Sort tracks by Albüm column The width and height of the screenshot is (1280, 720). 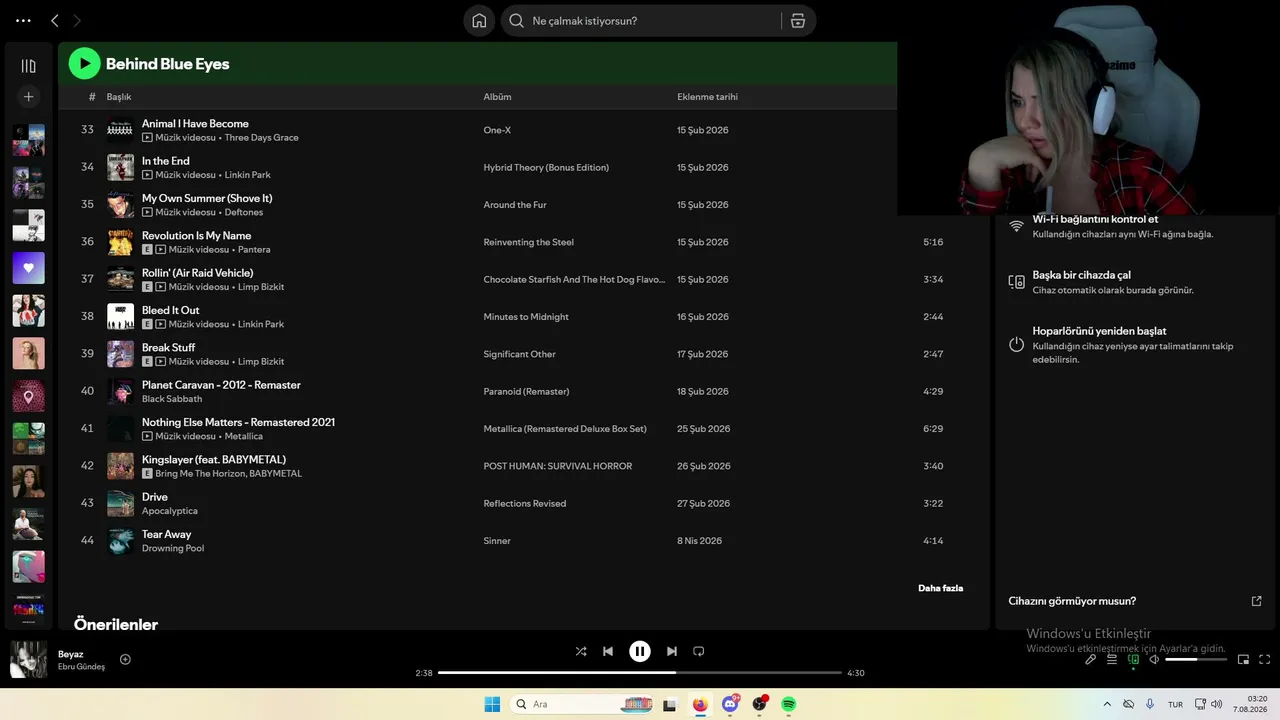497,97
